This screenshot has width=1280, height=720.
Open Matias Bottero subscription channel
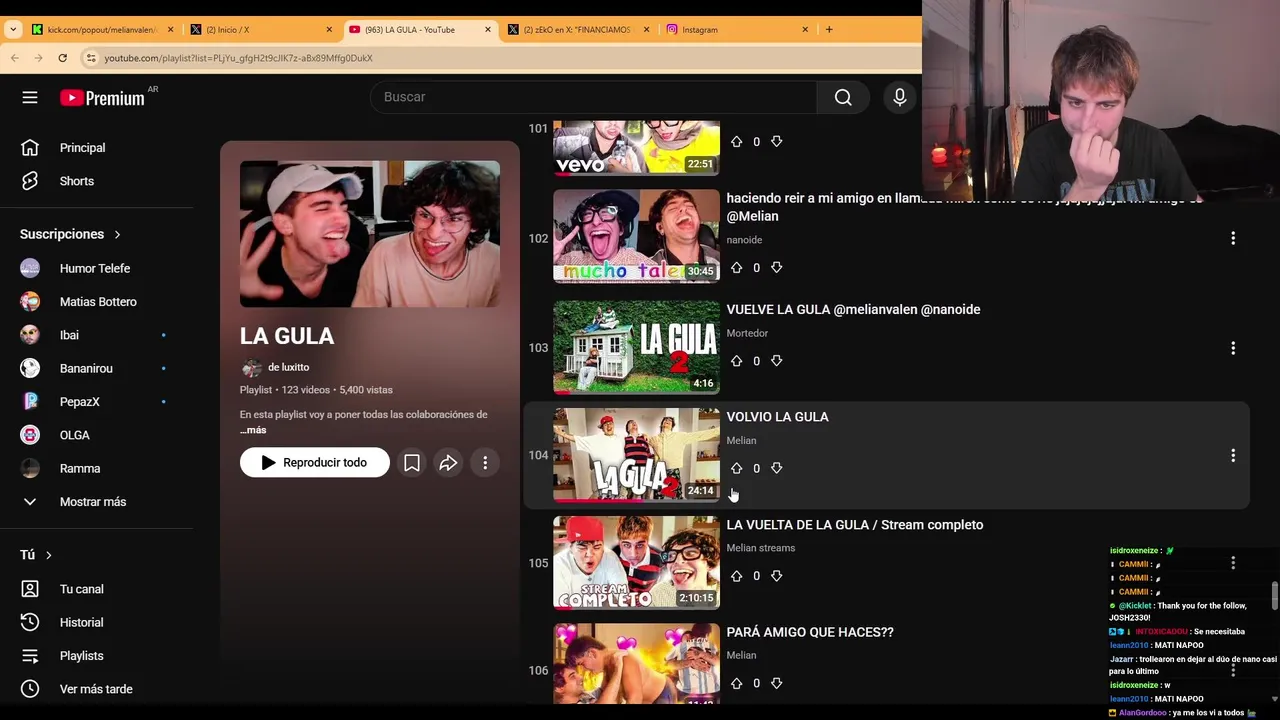coord(98,302)
